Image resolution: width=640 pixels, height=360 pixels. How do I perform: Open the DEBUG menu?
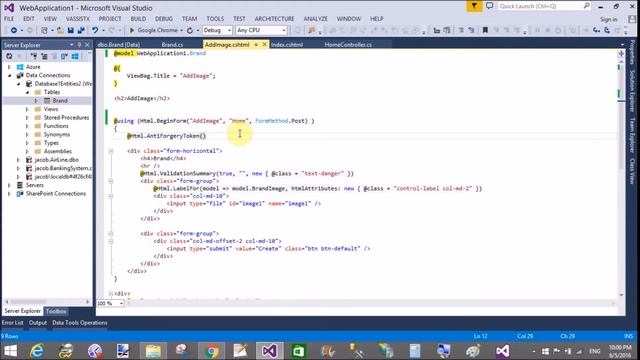point(164,19)
